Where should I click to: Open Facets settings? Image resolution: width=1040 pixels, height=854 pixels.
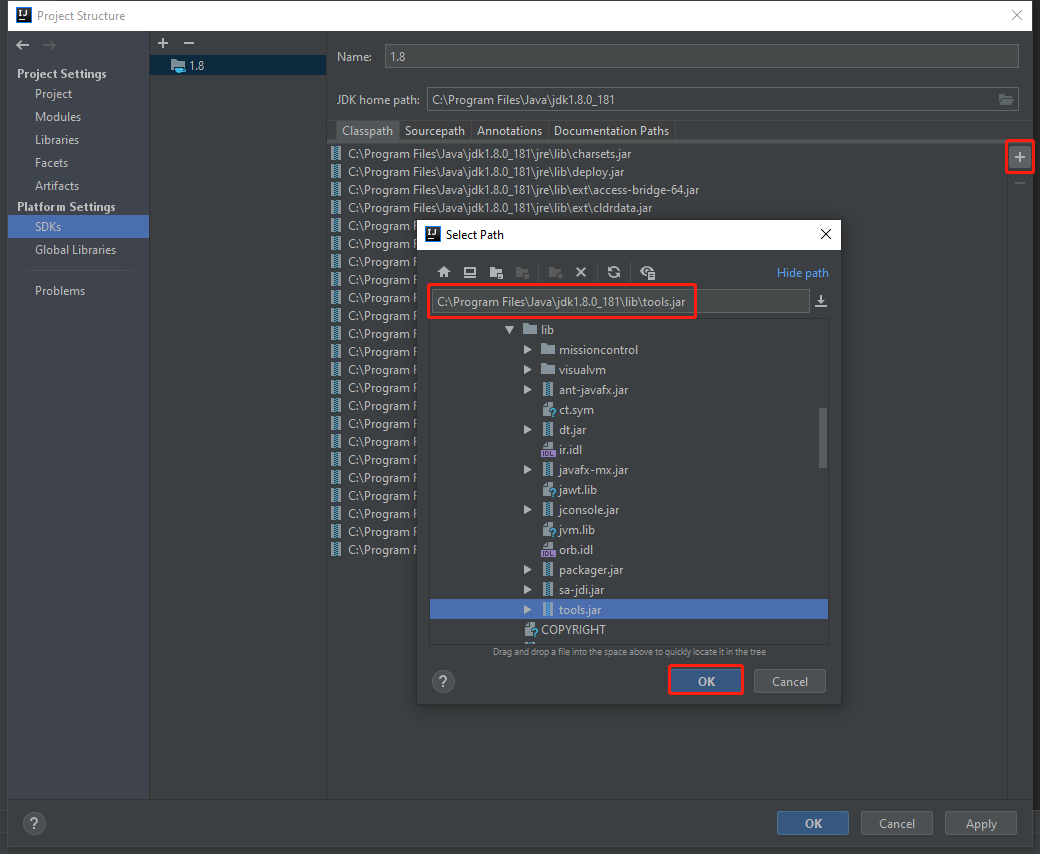[51, 163]
